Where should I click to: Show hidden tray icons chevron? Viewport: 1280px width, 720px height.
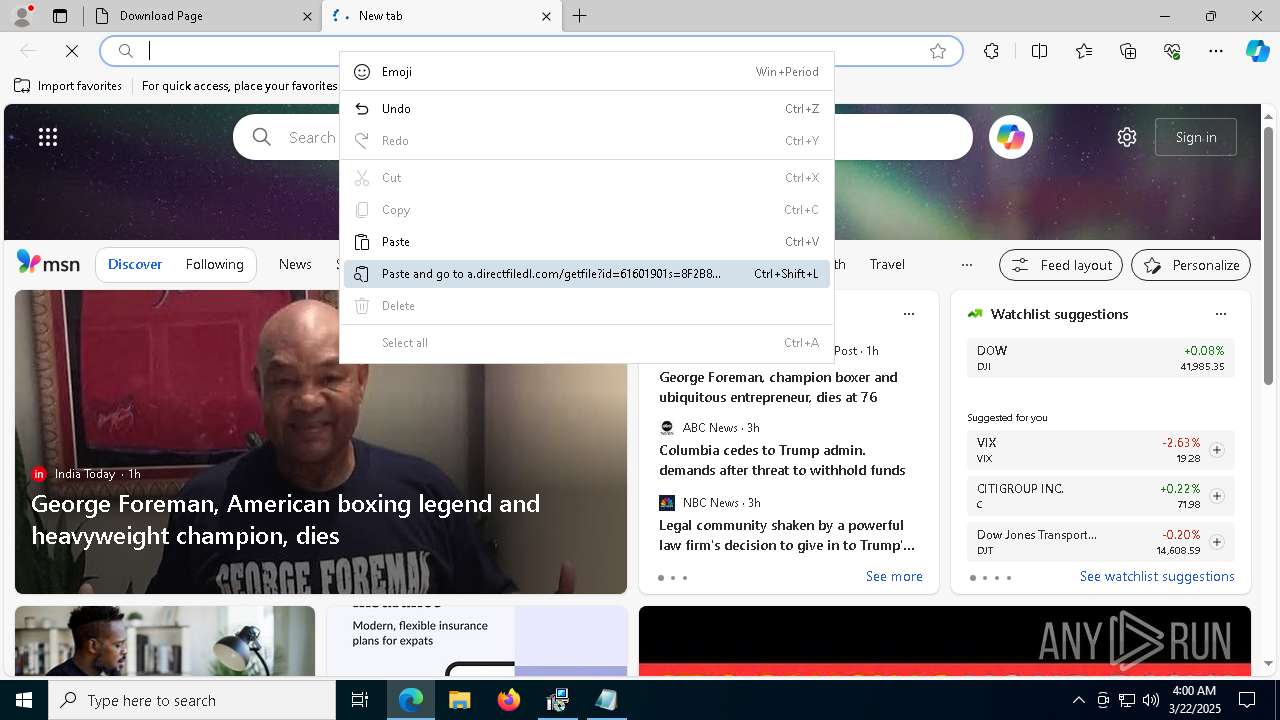point(1078,700)
